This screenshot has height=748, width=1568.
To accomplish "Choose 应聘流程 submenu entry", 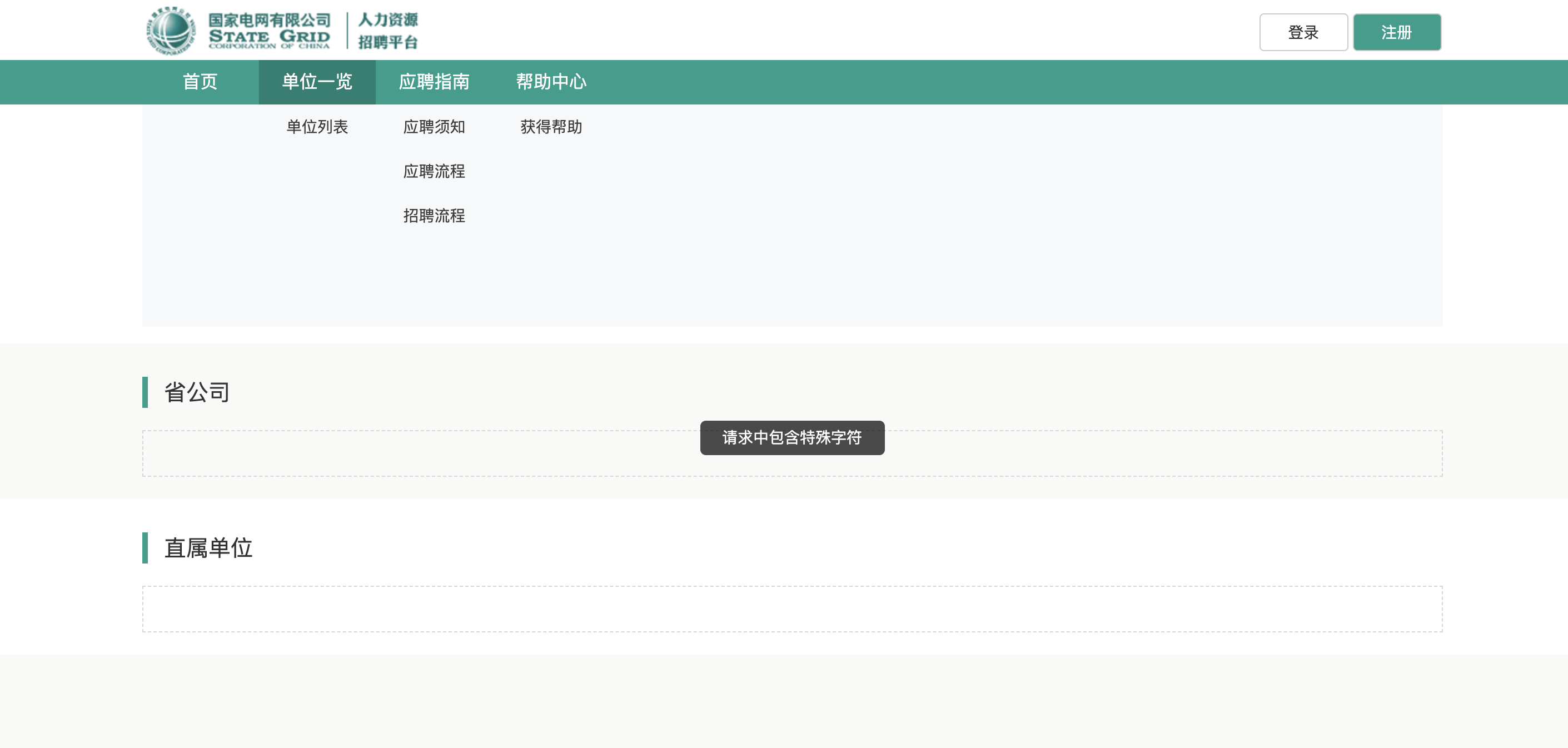I will (434, 171).
